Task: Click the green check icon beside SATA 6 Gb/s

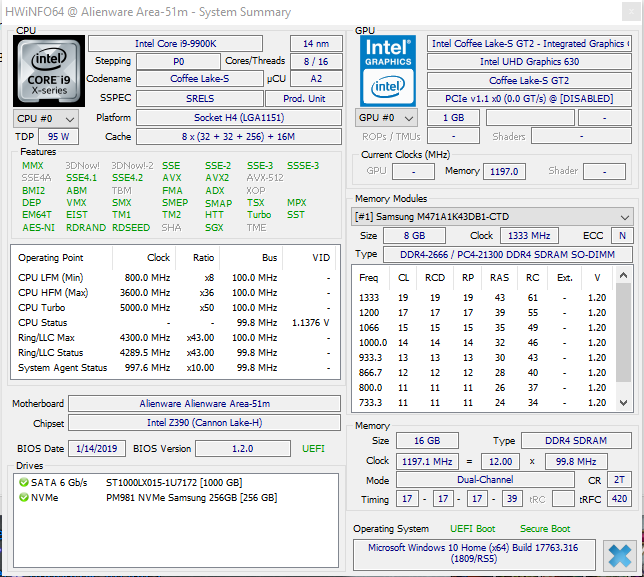Action: [x=24, y=482]
